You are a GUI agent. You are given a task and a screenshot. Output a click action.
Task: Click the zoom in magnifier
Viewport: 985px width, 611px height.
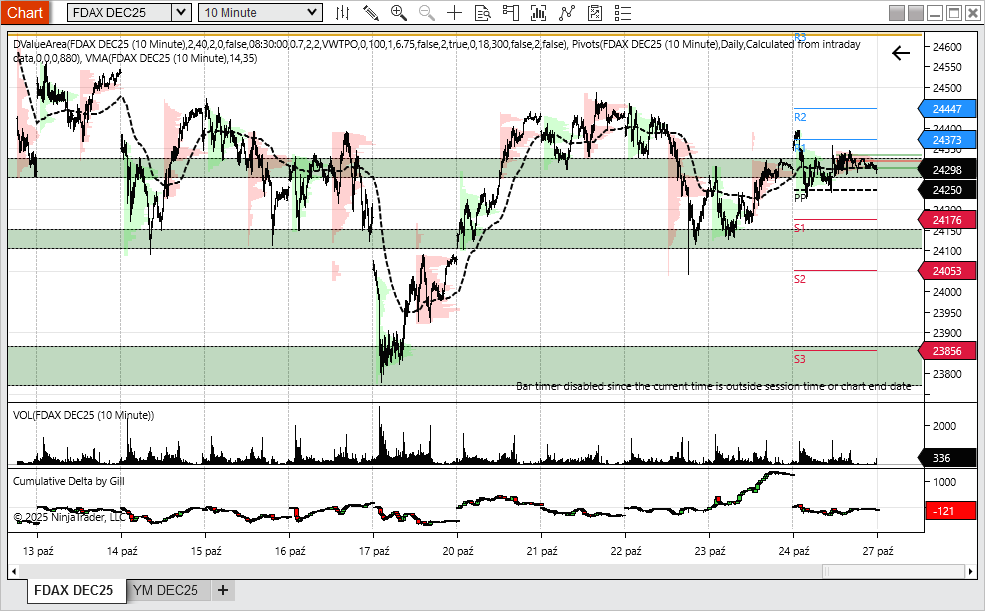[x=398, y=13]
